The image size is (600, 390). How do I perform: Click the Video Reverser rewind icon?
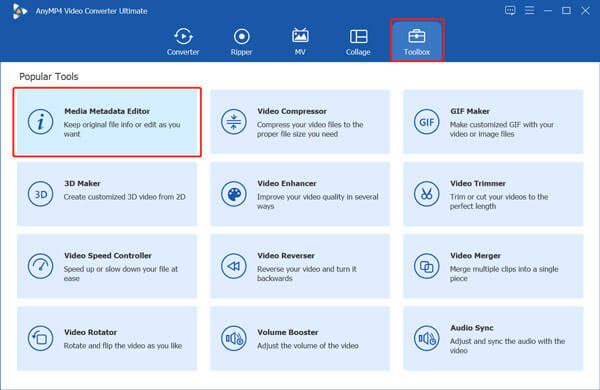(x=233, y=266)
